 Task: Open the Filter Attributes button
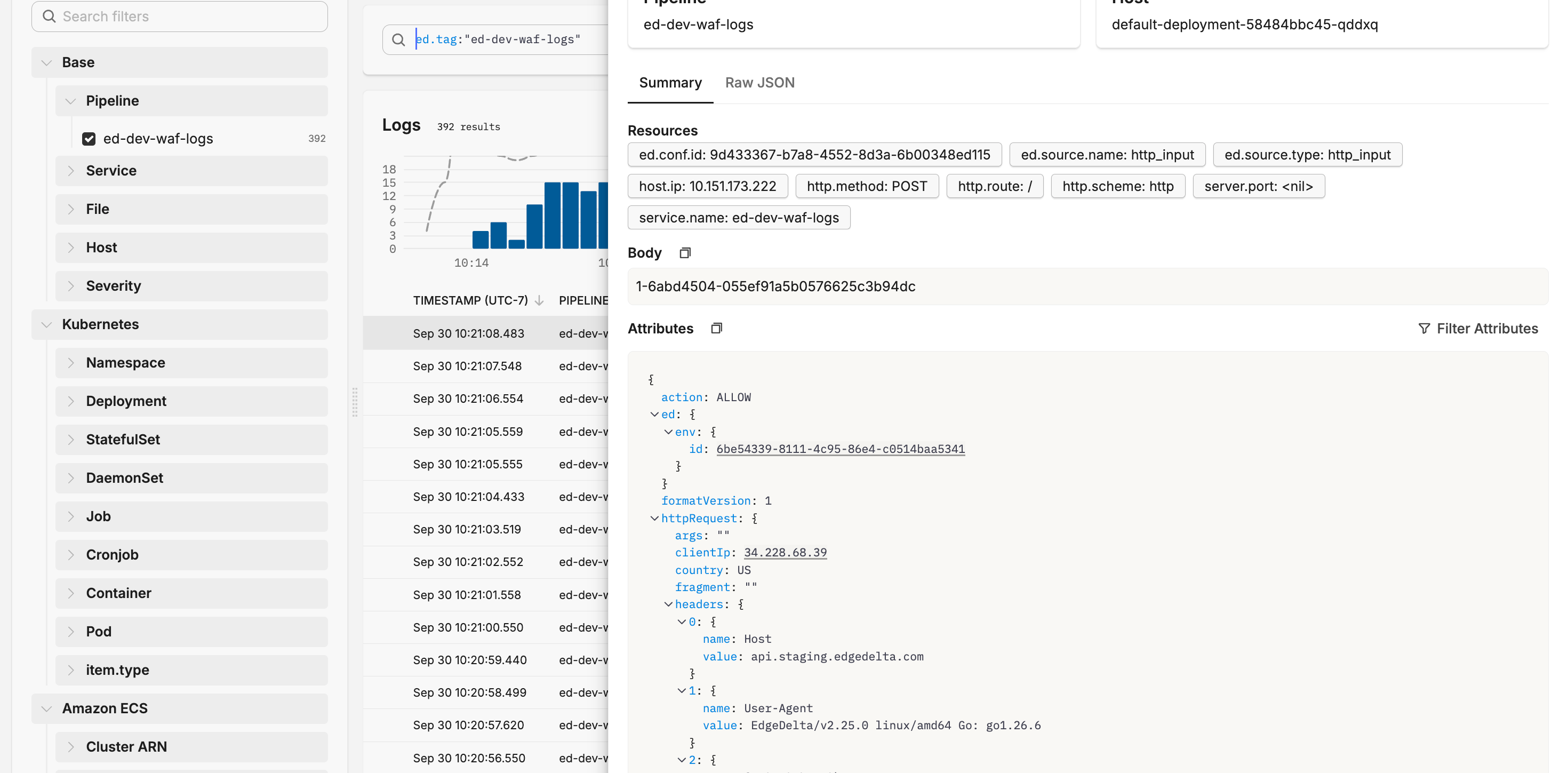click(1477, 329)
